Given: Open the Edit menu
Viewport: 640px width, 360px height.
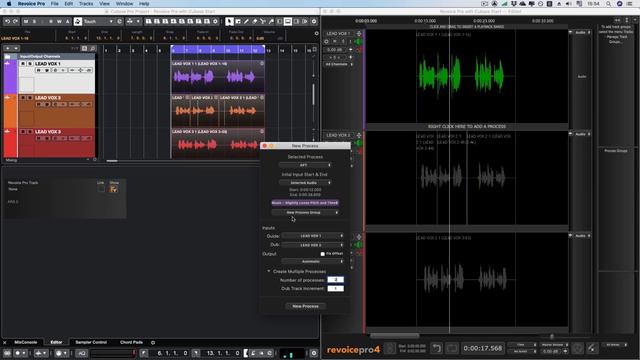Looking at the screenshot, I should tap(69, 4).
